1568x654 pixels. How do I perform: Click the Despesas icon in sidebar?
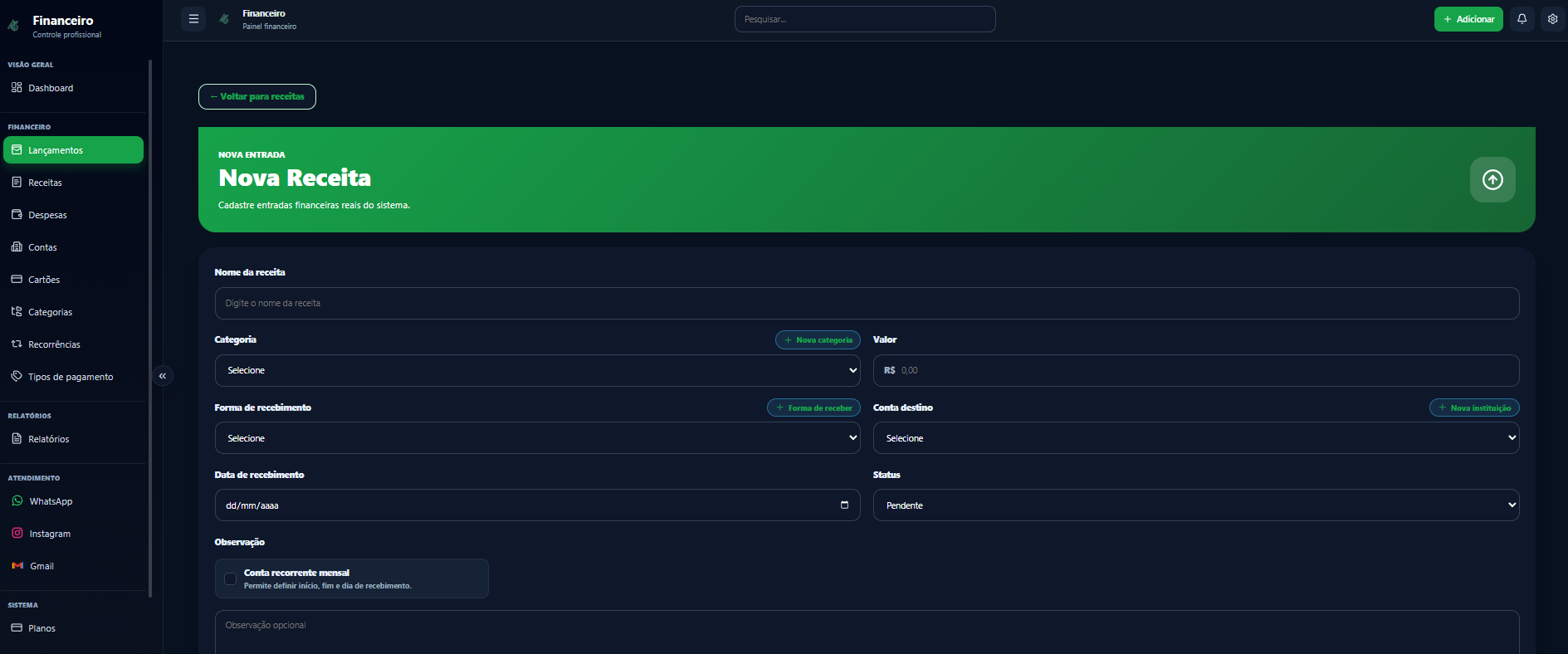[17, 214]
